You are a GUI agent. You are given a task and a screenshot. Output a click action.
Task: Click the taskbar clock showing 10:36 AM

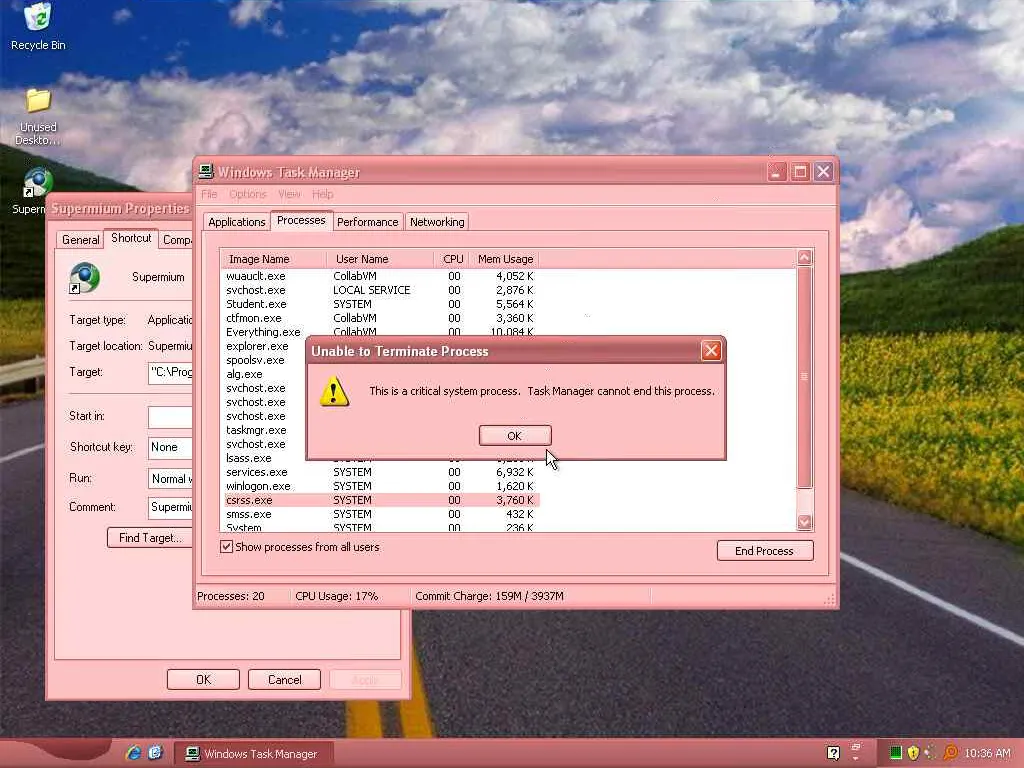click(x=987, y=754)
